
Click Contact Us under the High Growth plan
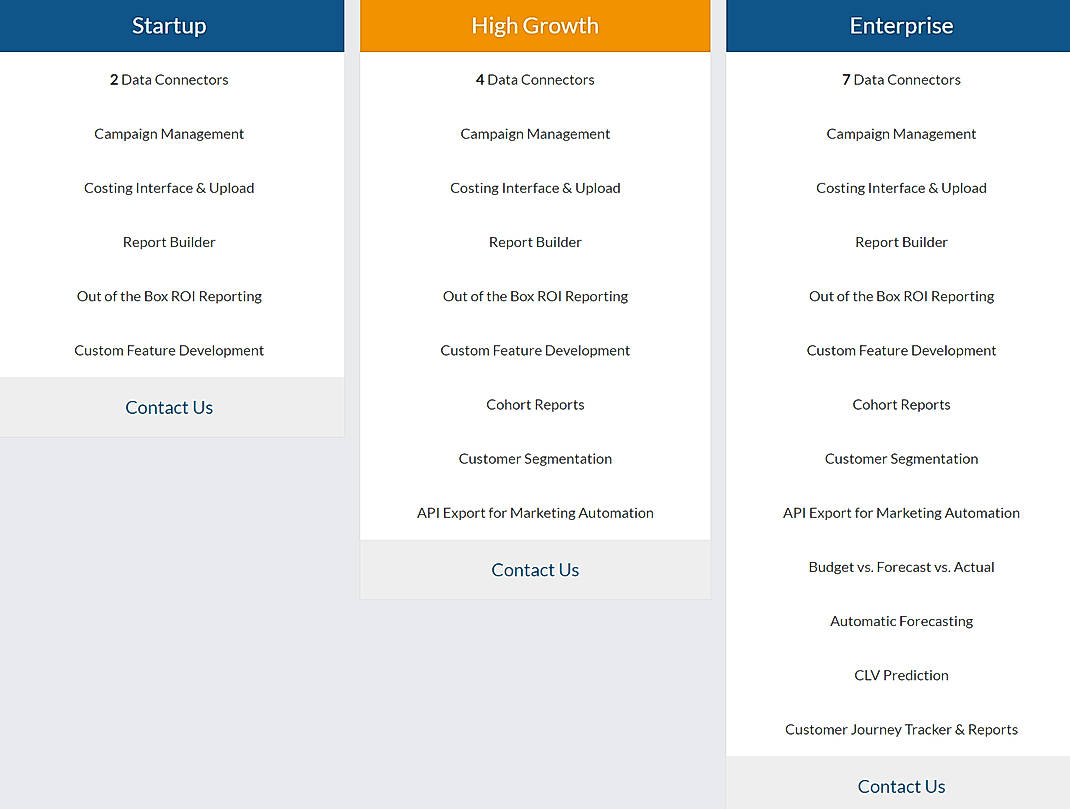(x=535, y=569)
